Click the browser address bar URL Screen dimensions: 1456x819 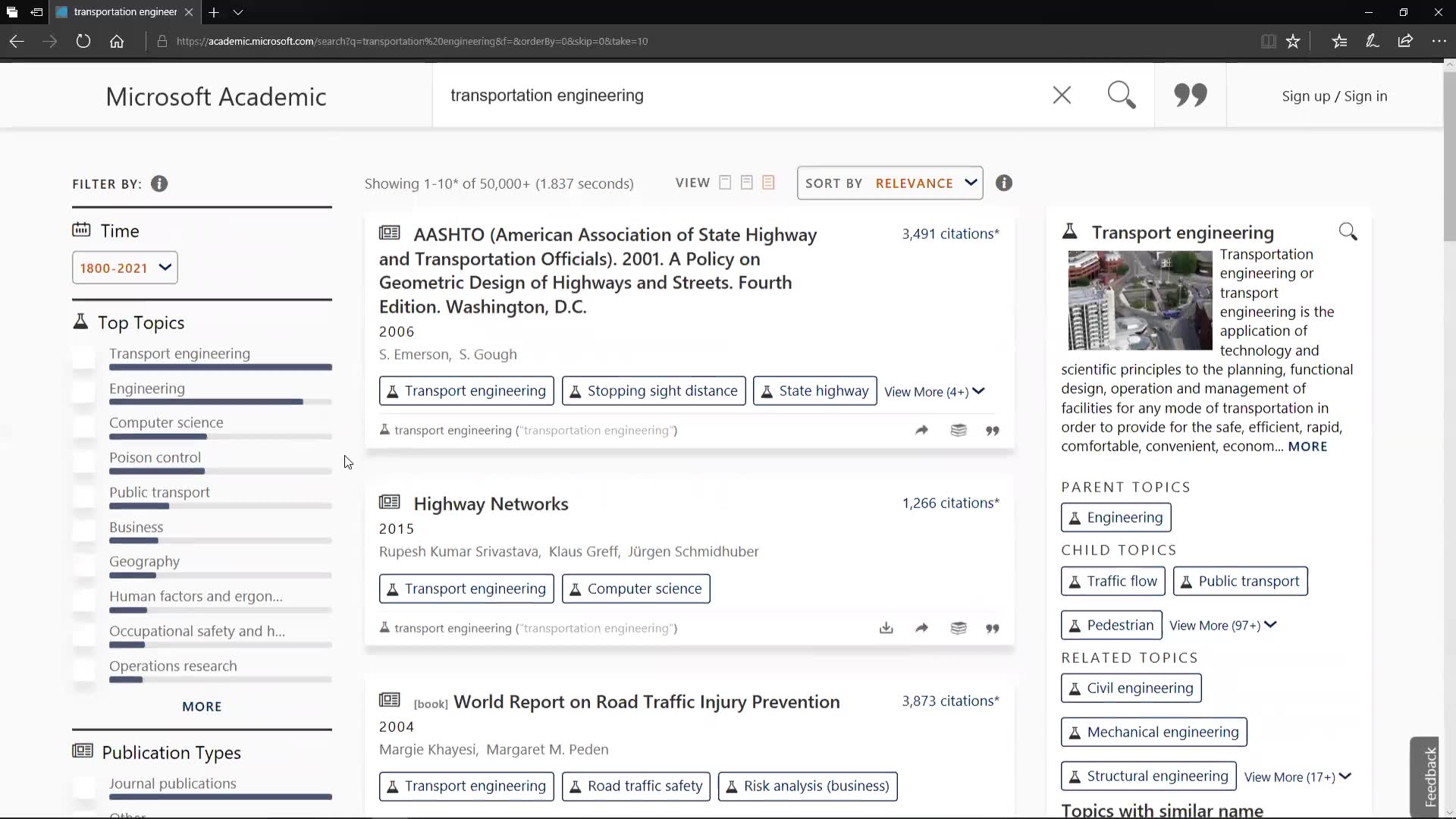pos(412,41)
